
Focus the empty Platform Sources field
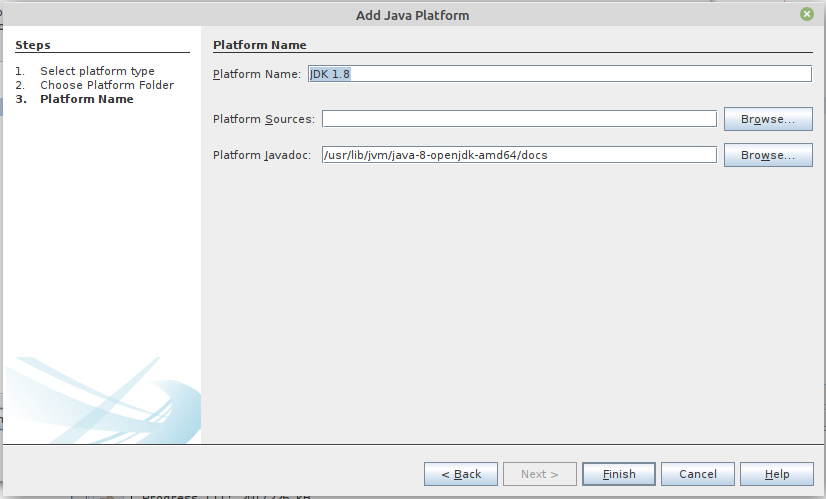519,119
